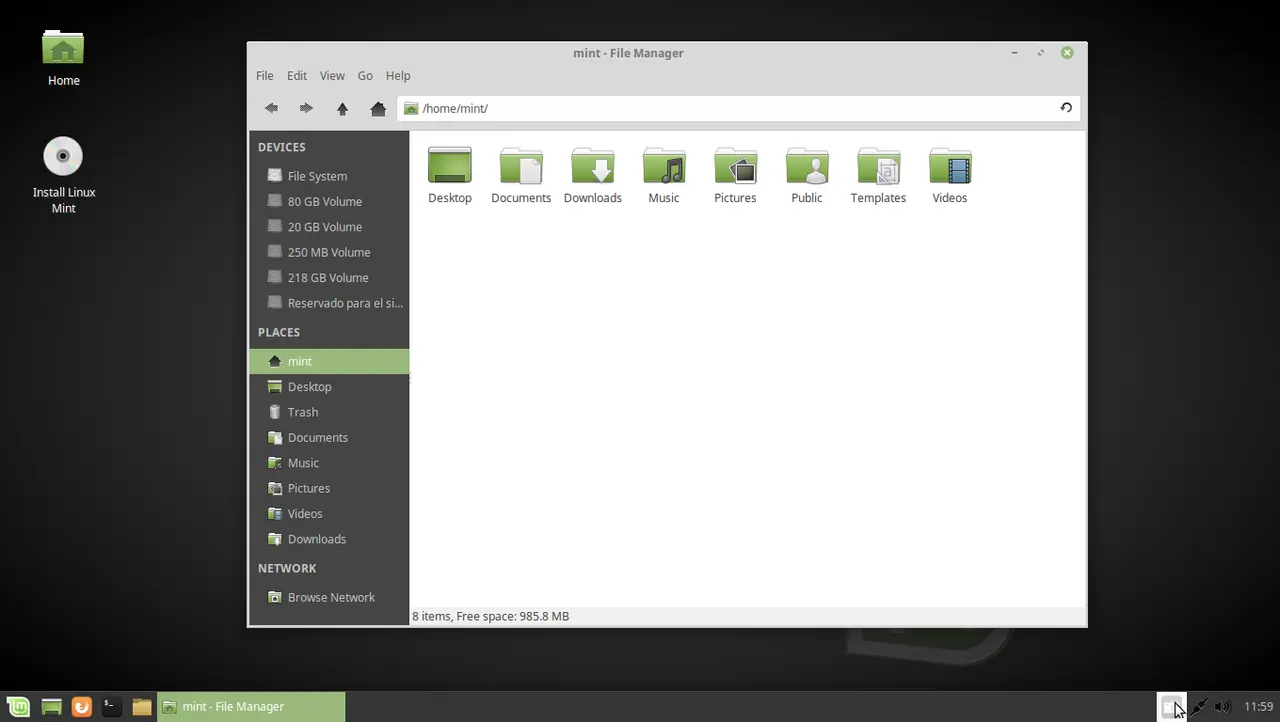Screen dimensions: 1280x722
Task: Click the green Show Desktop taskbar icon
Action: (x=52, y=707)
